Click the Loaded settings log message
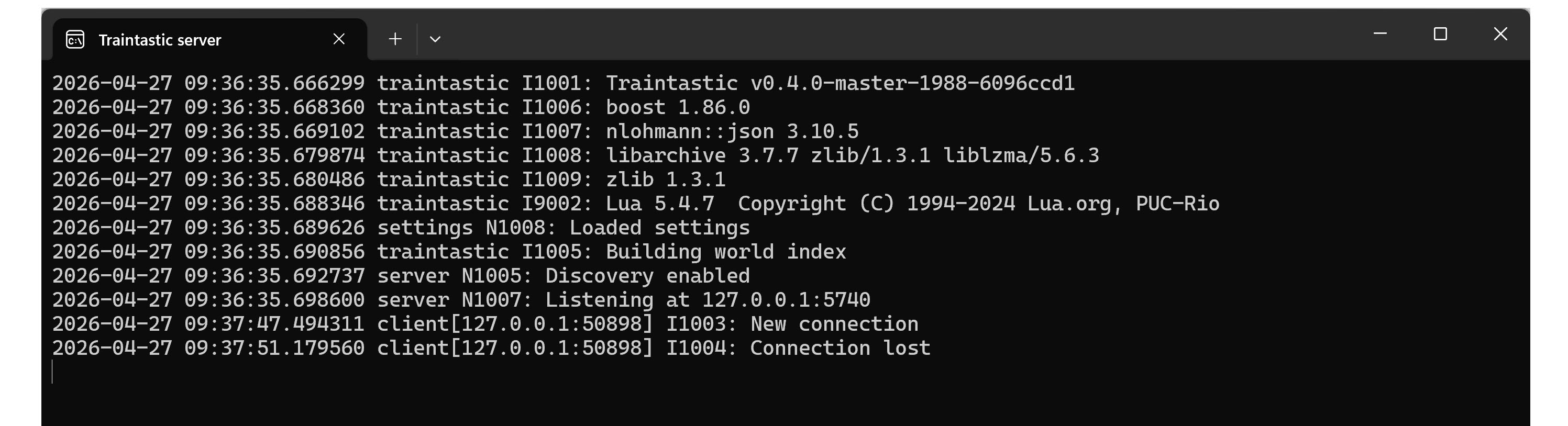This screenshot has height=426, width=1568. pos(660,228)
